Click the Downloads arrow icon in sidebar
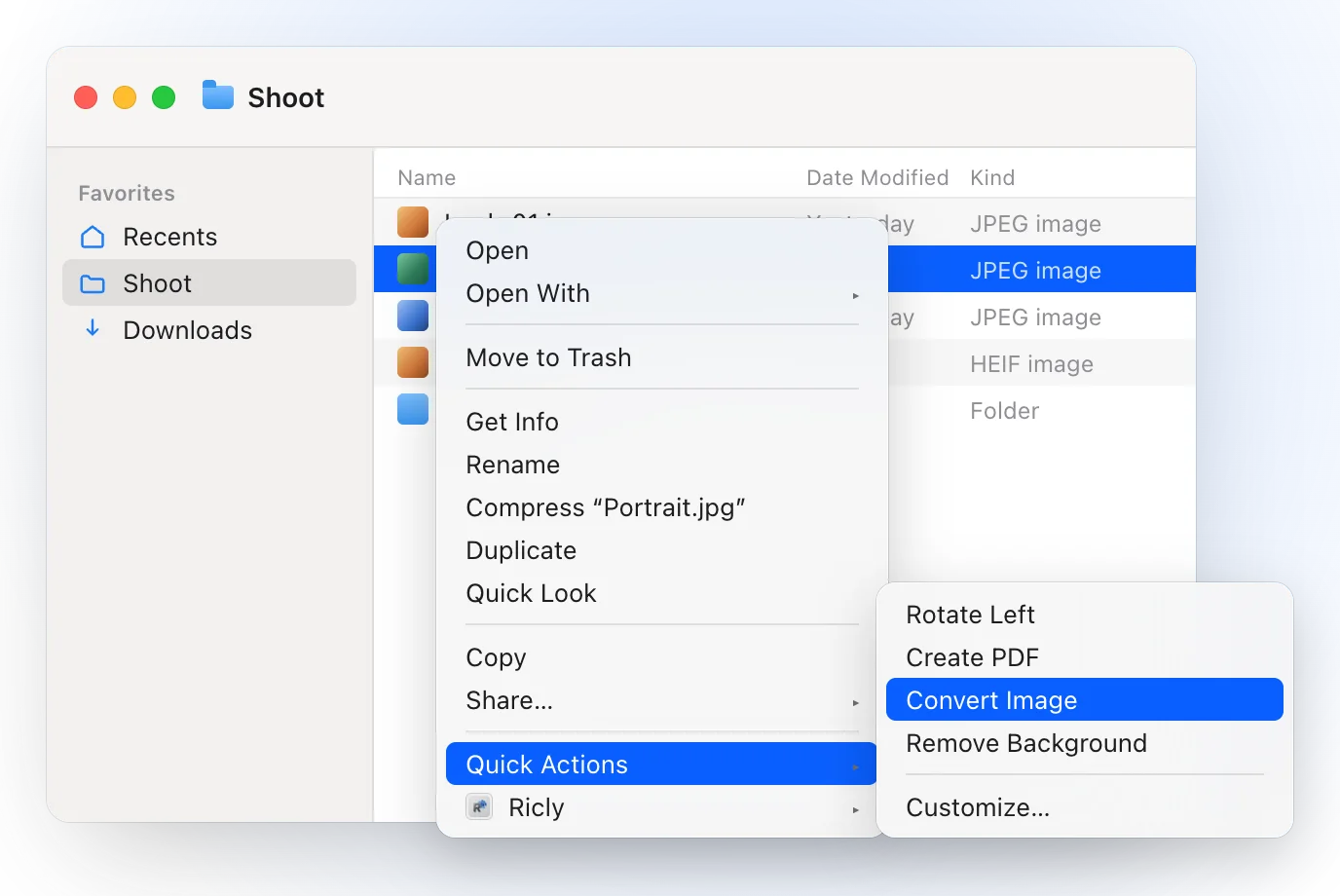 tap(93, 328)
